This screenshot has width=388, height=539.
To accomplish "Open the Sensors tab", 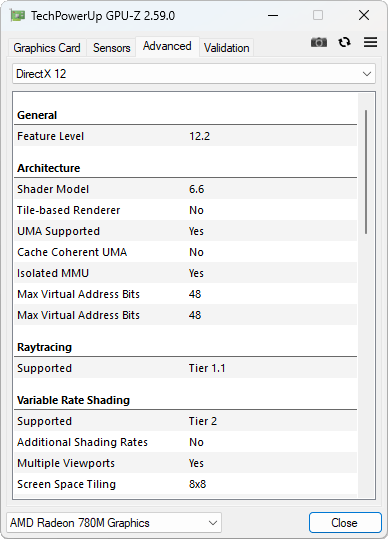I will pos(112,48).
